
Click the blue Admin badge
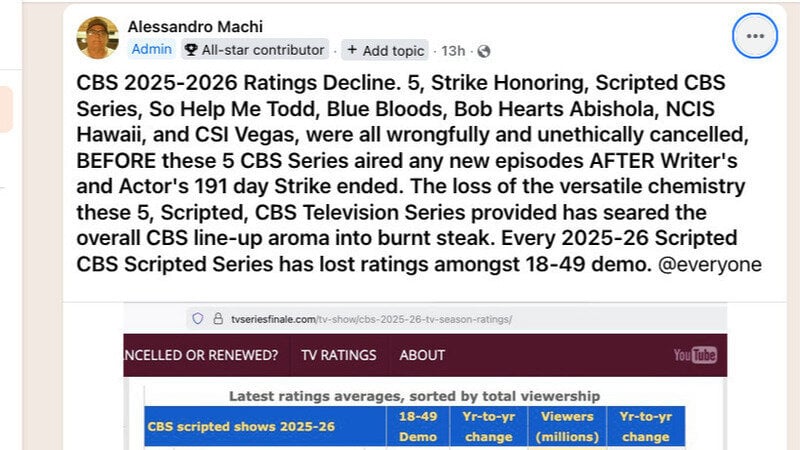pyautogui.click(x=151, y=50)
